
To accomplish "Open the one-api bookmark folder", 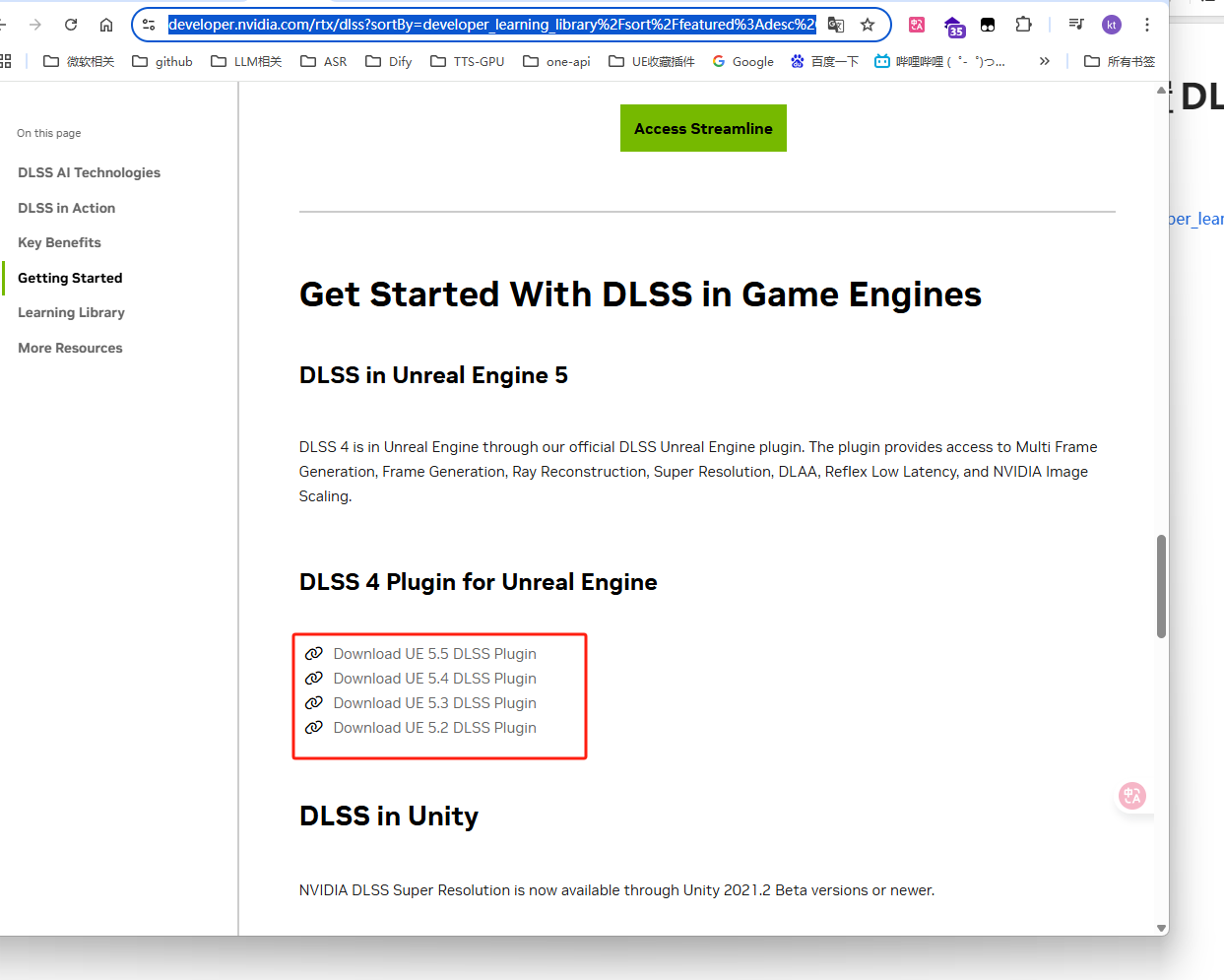I will point(556,61).
